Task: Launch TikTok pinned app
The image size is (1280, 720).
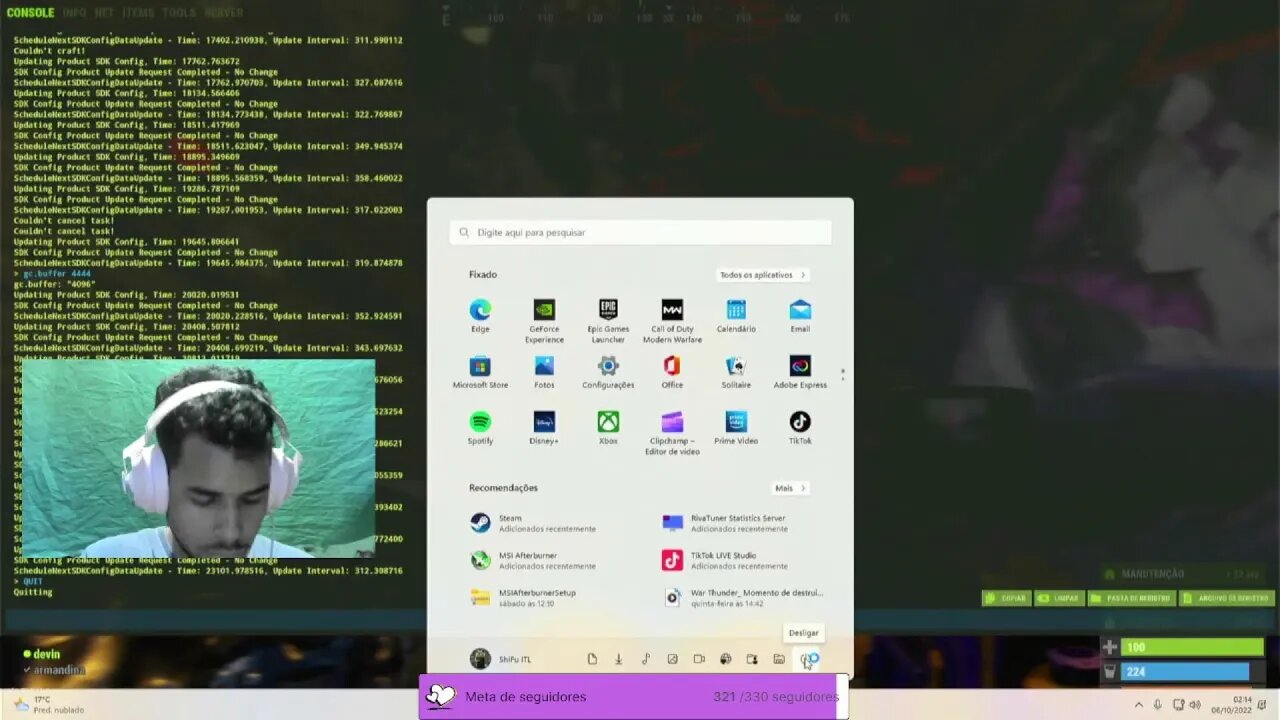Action: (x=800, y=428)
